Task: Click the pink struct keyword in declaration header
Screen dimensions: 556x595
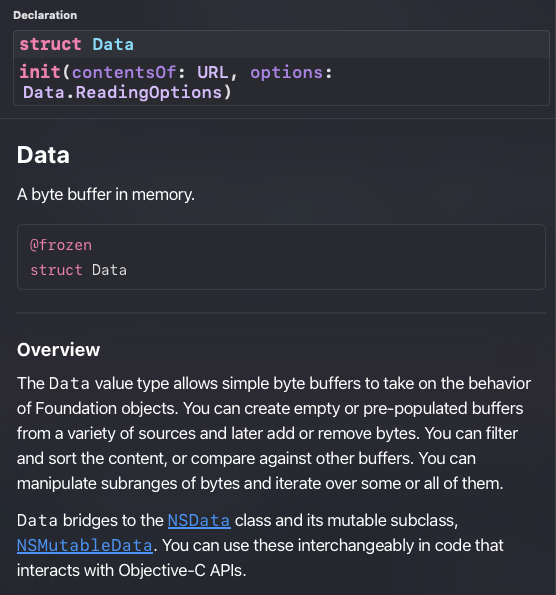Action: click(x=50, y=44)
